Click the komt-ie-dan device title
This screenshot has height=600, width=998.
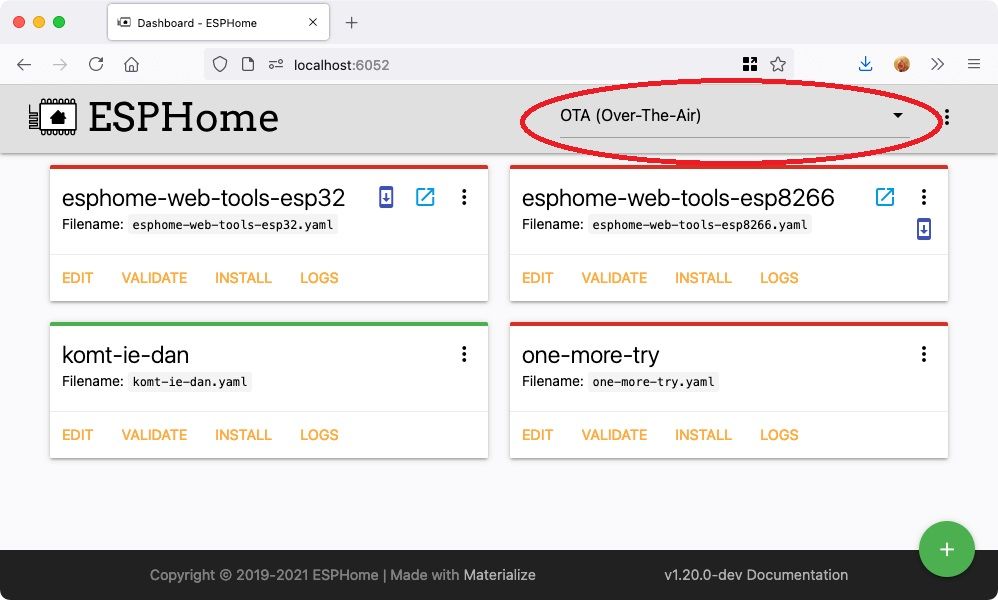tap(125, 355)
